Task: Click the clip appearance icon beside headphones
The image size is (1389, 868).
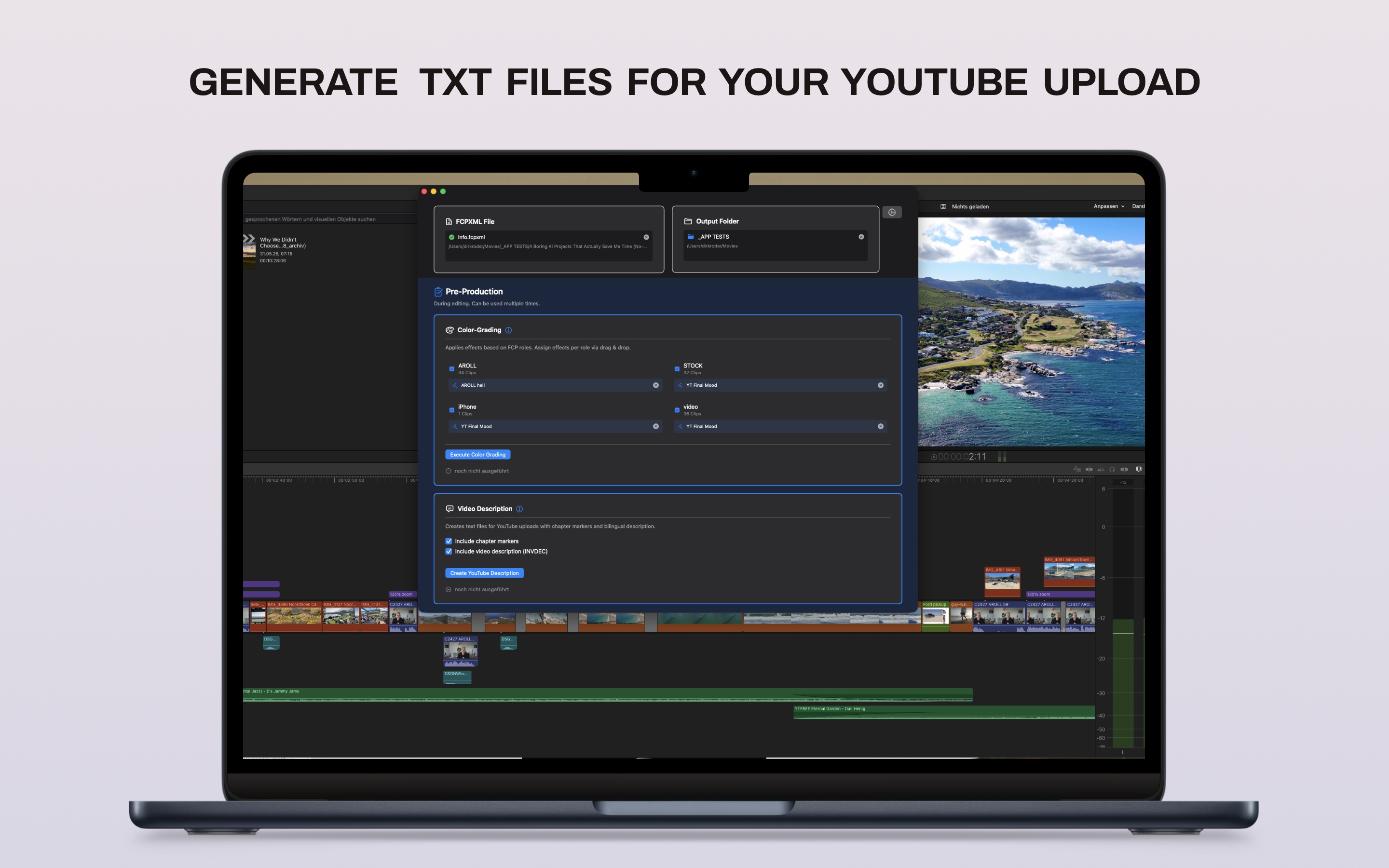Action: tap(1124, 470)
